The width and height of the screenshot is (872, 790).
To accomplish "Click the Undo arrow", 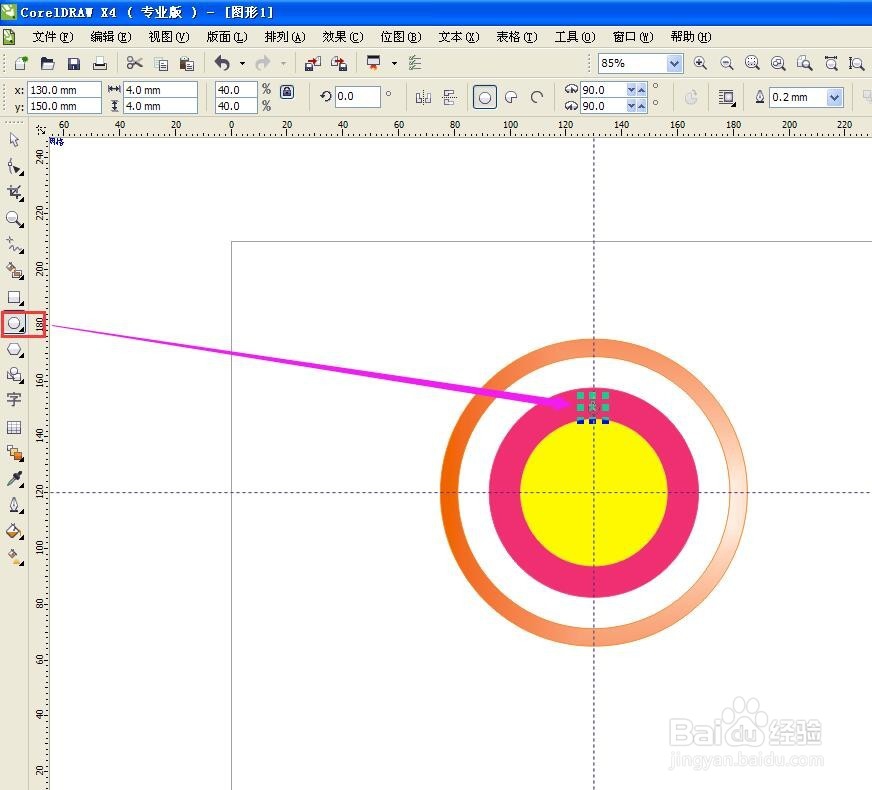I will 222,63.
